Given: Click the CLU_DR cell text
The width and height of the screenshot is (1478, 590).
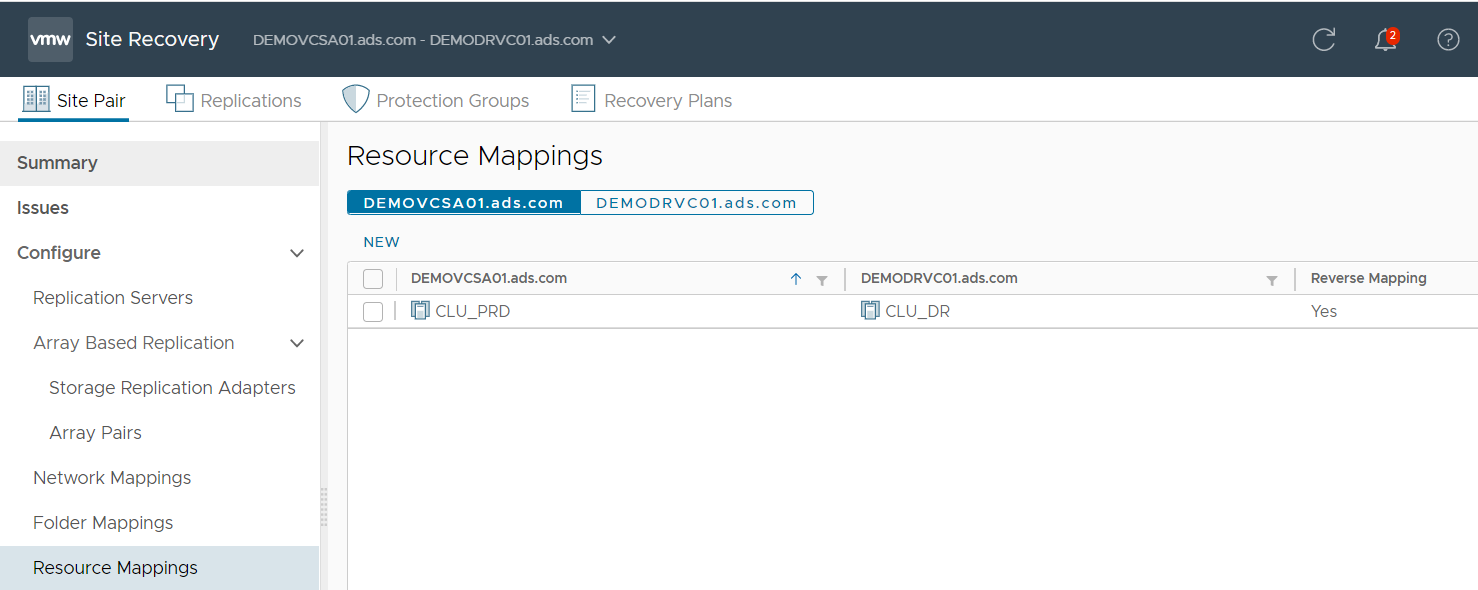Looking at the screenshot, I should tap(918, 311).
